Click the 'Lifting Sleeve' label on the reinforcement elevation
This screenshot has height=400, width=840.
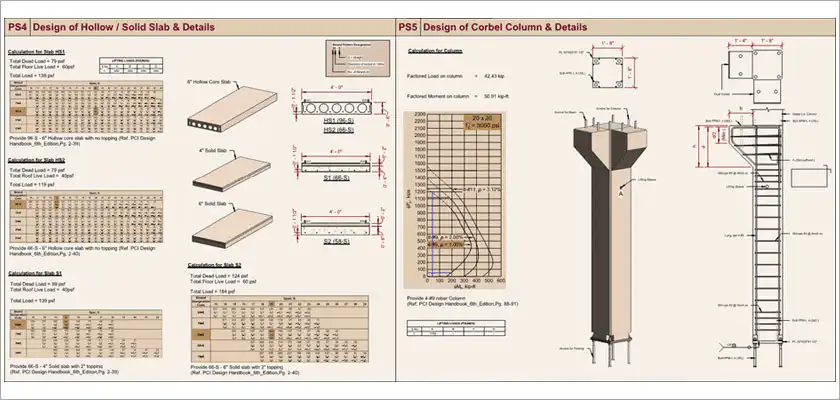pos(733,187)
